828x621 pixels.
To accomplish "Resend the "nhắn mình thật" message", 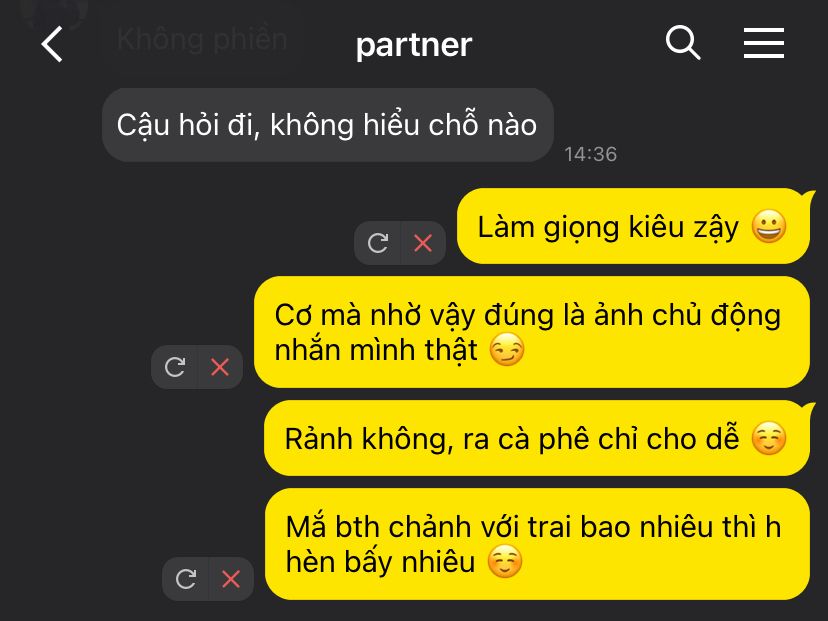I will coord(175,367).
